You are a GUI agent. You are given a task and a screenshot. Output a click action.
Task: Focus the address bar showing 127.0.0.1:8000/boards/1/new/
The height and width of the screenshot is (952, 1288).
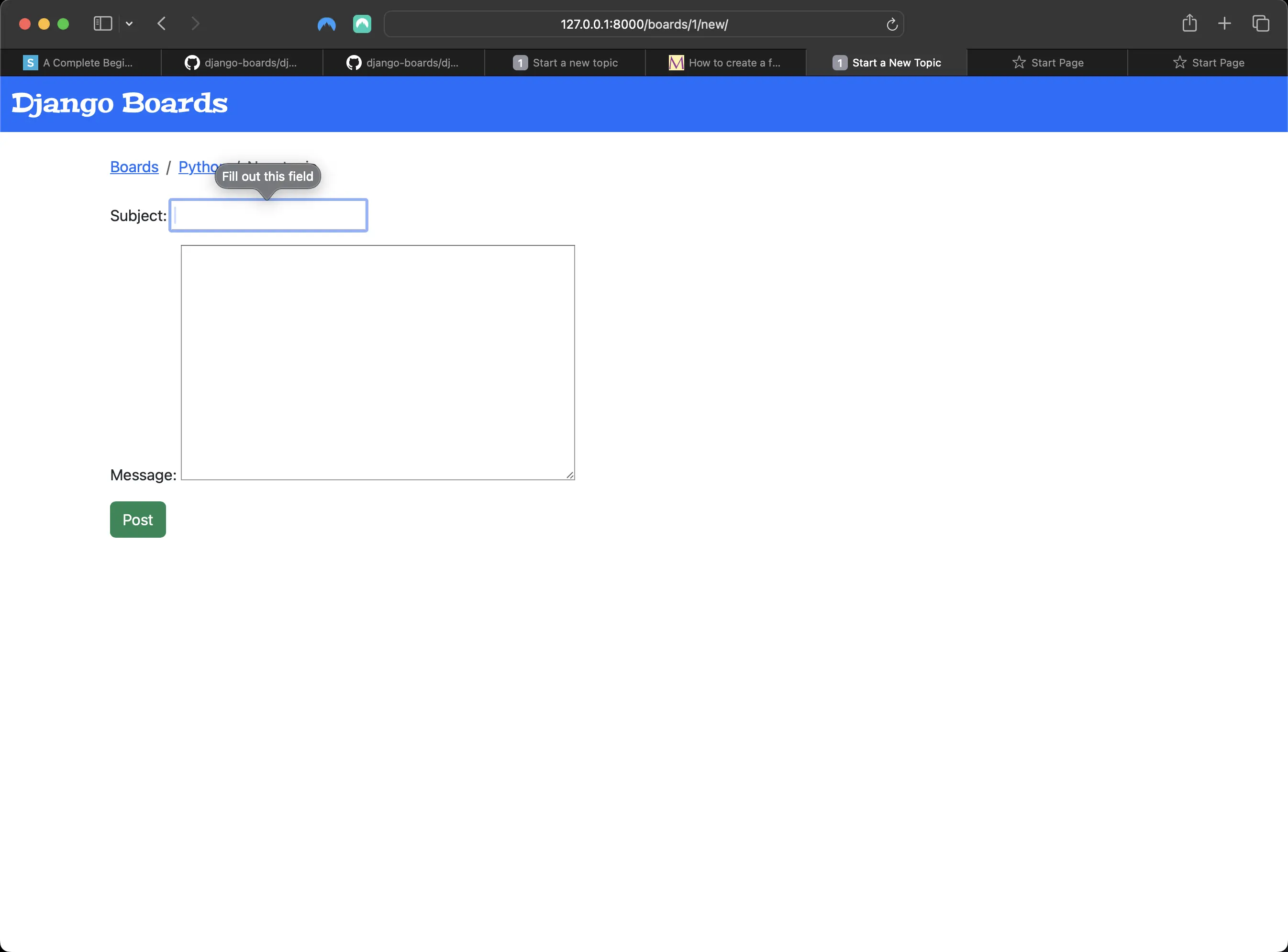coord(644,24)
